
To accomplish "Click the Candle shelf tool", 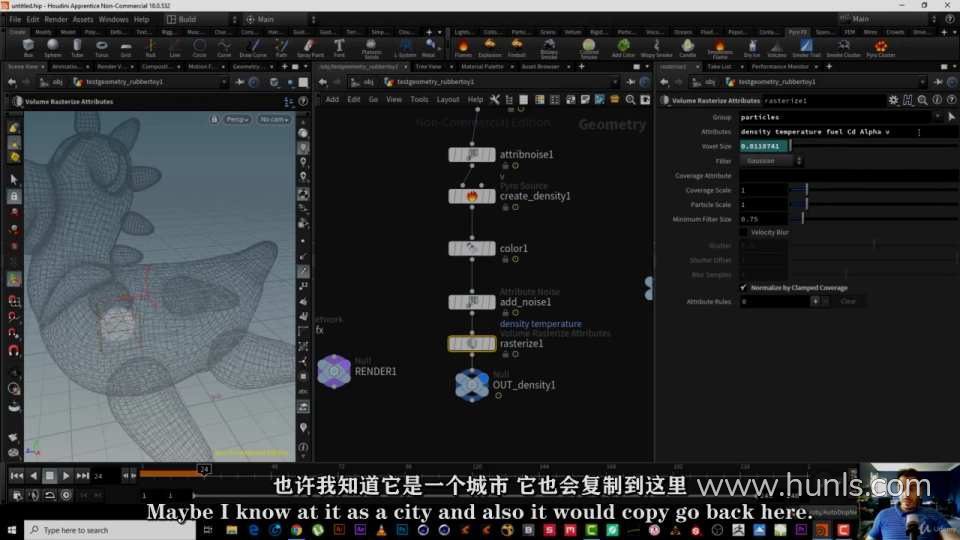I will [688, 47].
